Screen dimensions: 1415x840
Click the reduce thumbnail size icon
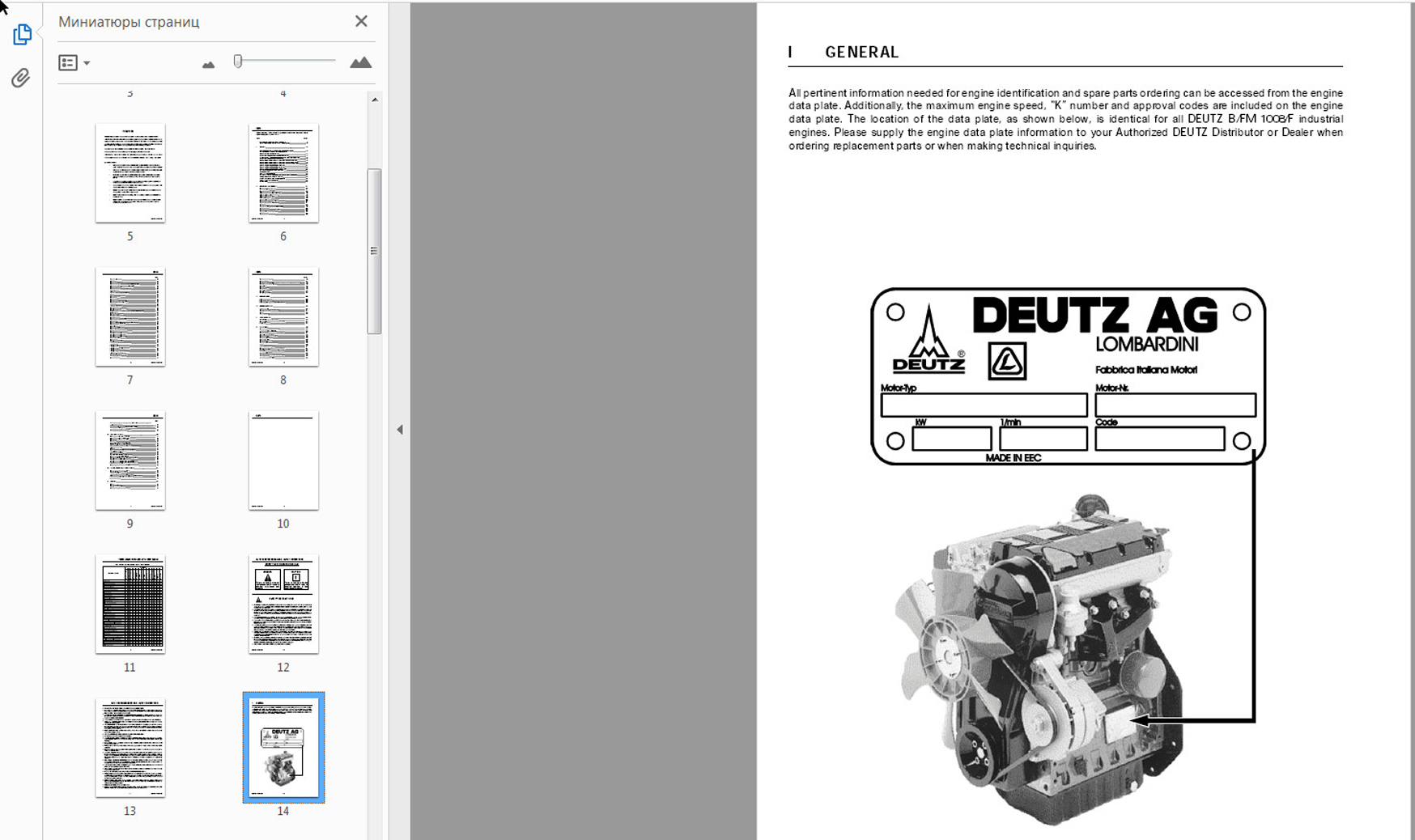[208, 64]
